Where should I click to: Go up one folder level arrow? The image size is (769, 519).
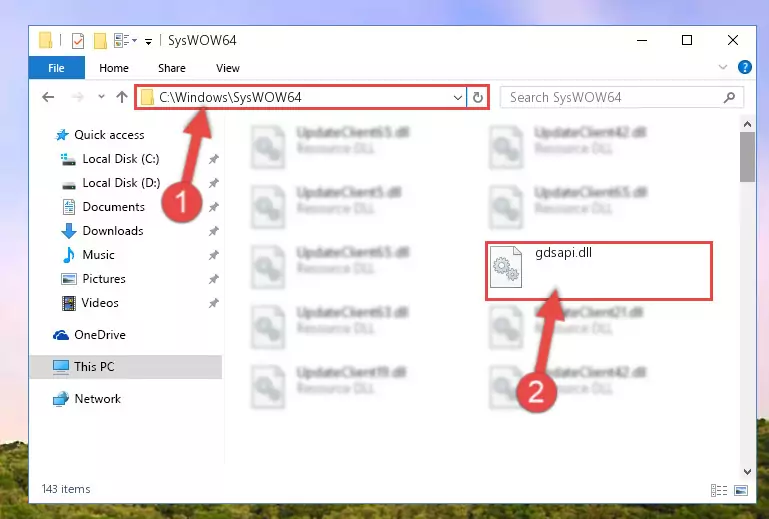(122, 97)
